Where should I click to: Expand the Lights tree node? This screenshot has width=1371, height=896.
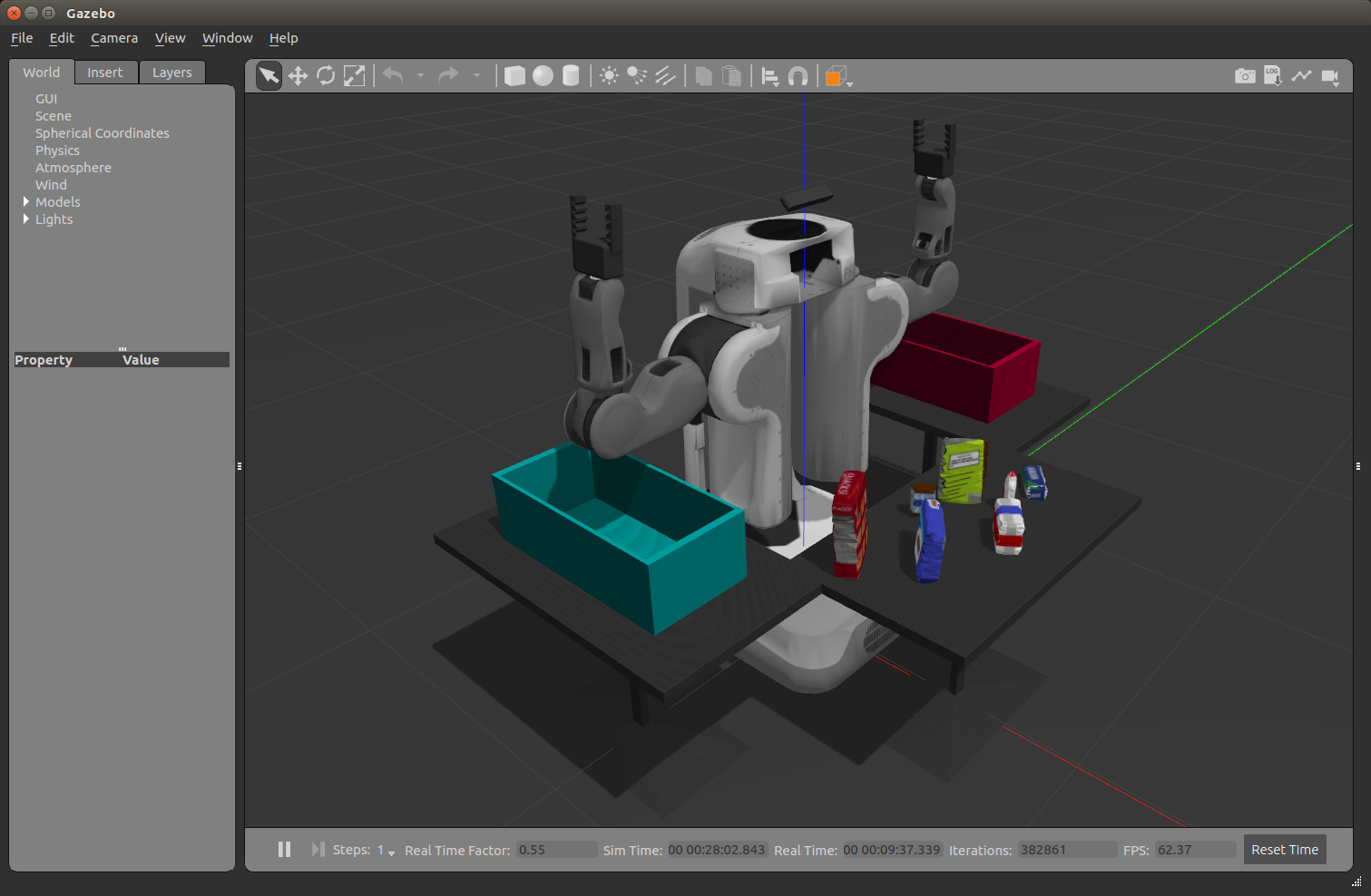(x=25, y=219)
